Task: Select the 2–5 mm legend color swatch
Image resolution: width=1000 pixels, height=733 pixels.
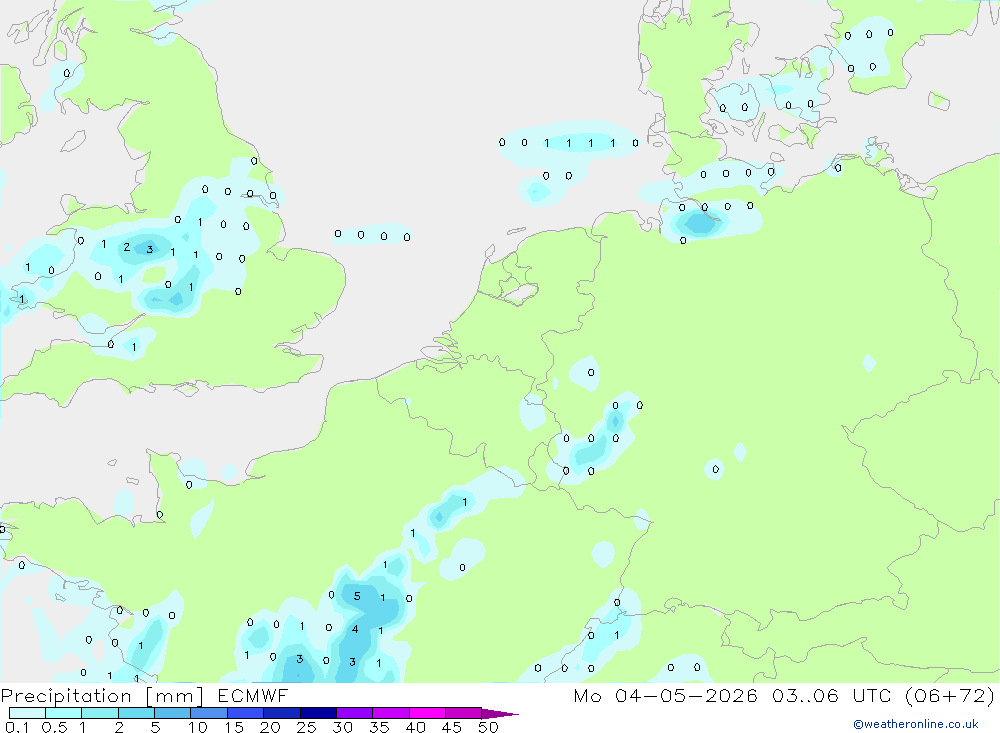Action: 136,713
